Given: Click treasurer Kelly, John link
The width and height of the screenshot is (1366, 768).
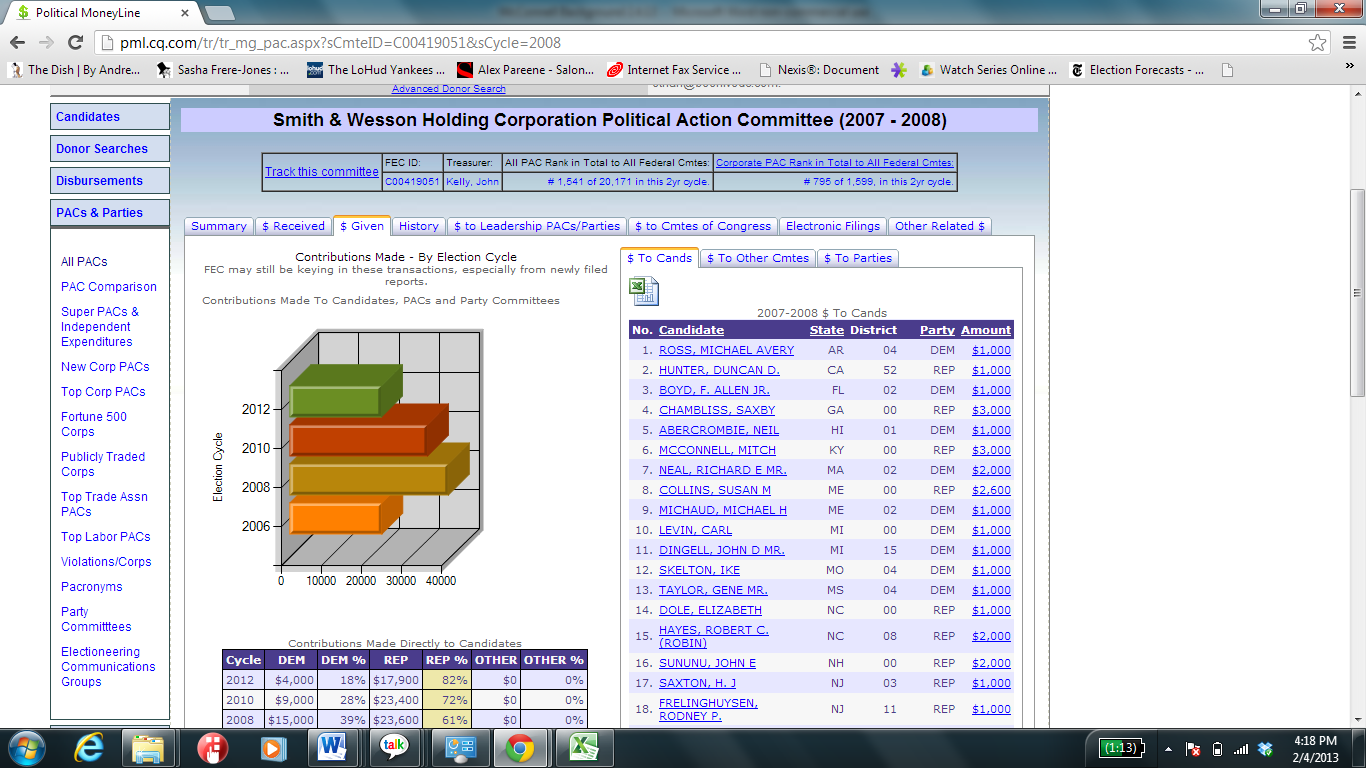Looking at the screenshot, I should click(x=472, y=182).
